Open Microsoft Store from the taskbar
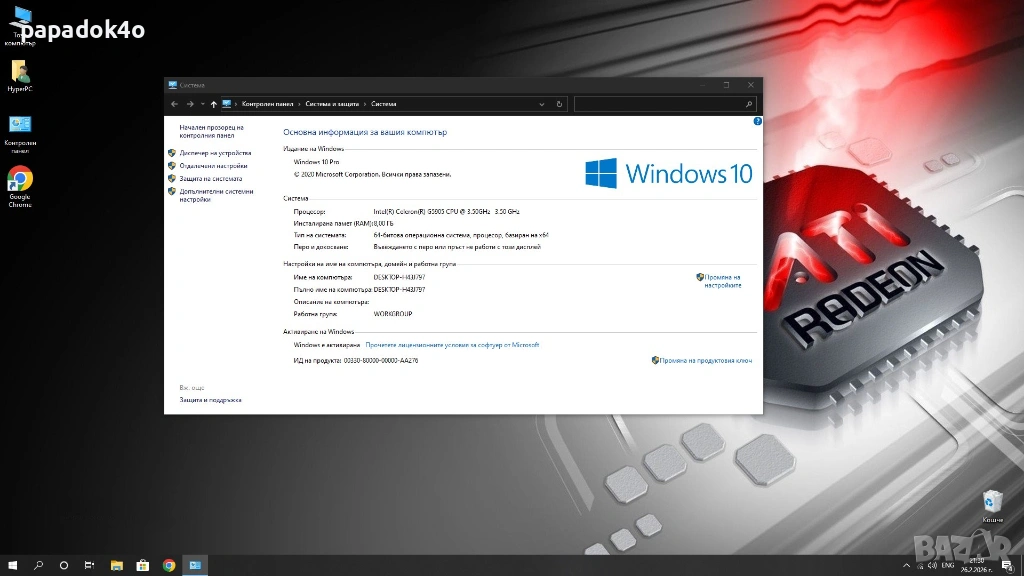 pyautogui.click(x=142, y=565)
